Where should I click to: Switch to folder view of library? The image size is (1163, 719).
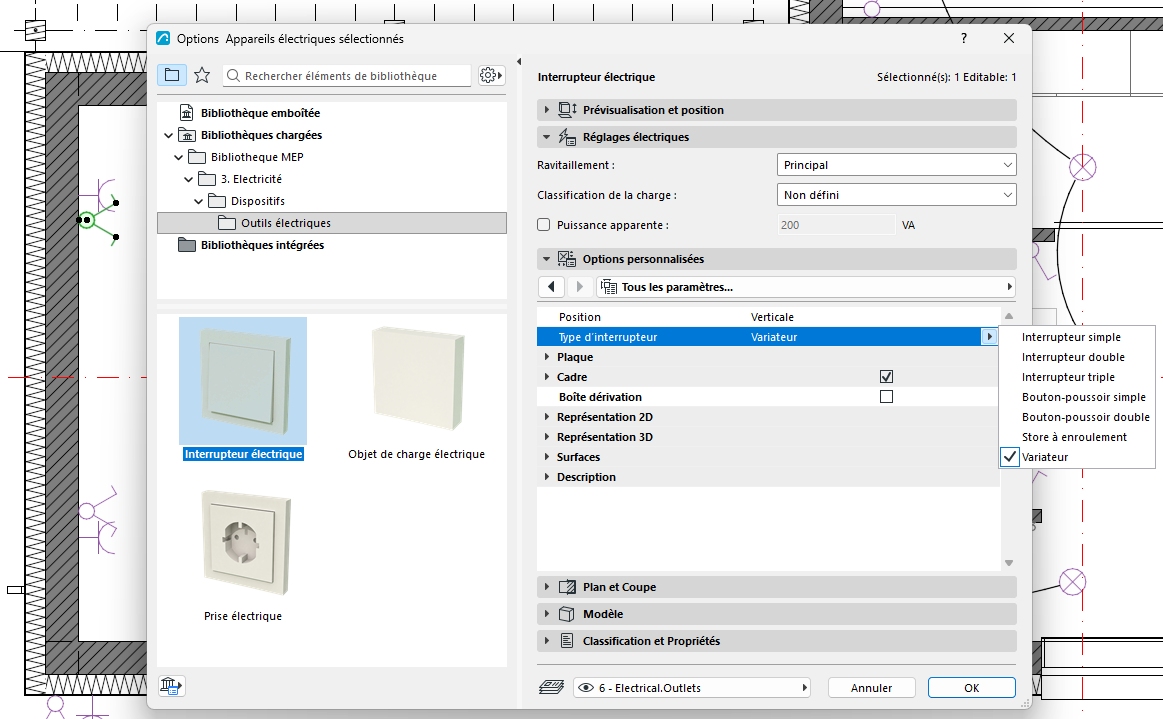(x=171, y=75)
